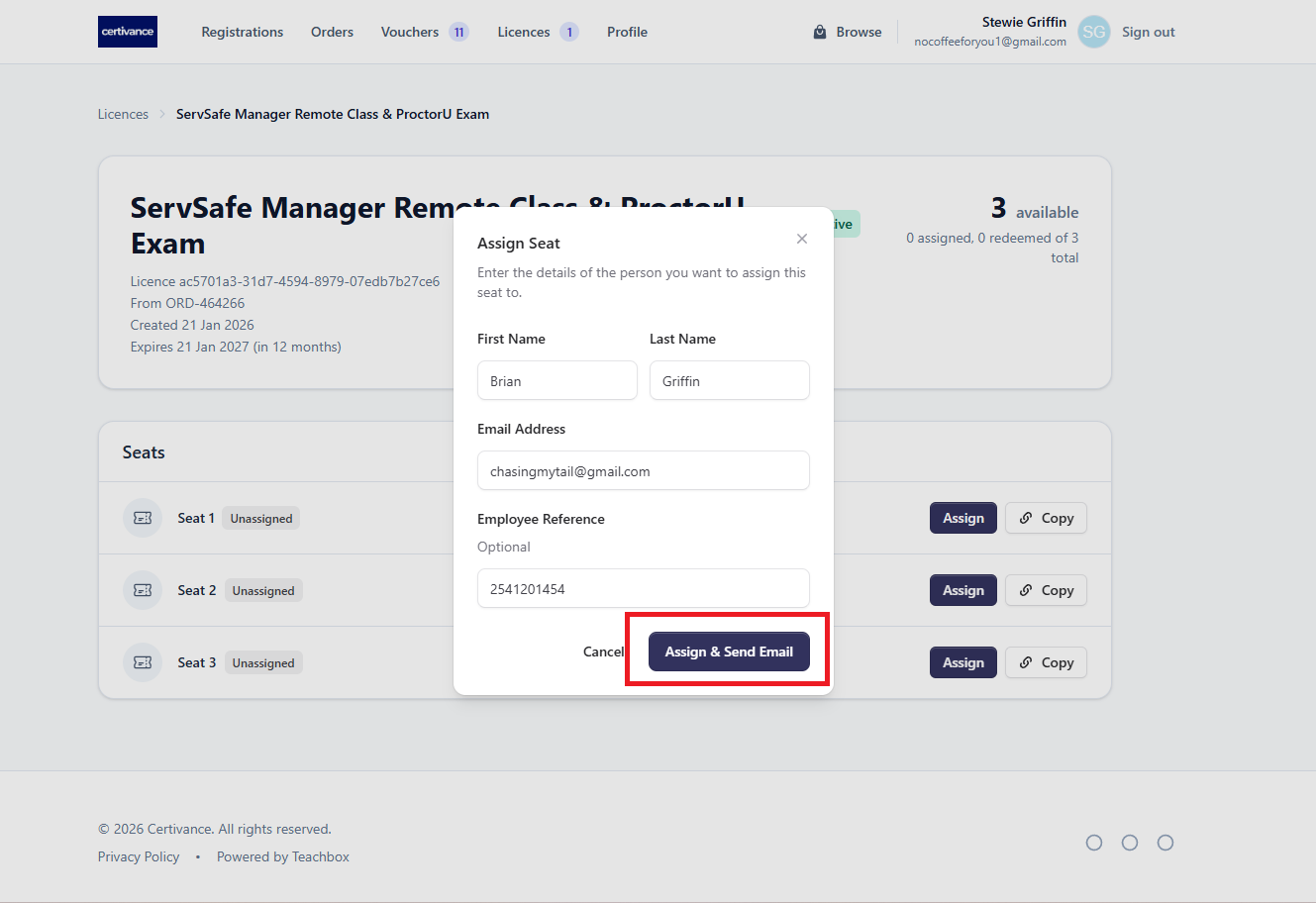Copy the link for Seat 1
This screenshot has height=903, width=1316.
tap(1046, 518)
